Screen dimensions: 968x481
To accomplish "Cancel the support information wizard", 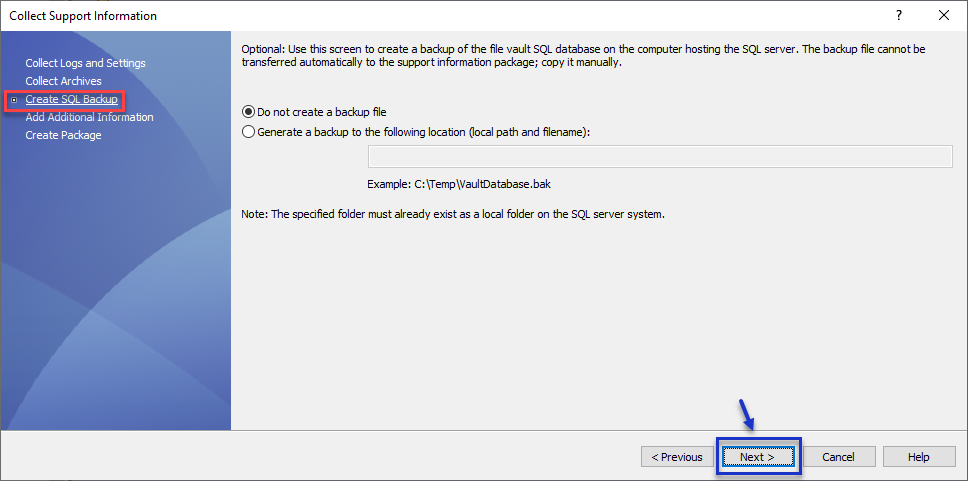I will (x=838, y=457).
